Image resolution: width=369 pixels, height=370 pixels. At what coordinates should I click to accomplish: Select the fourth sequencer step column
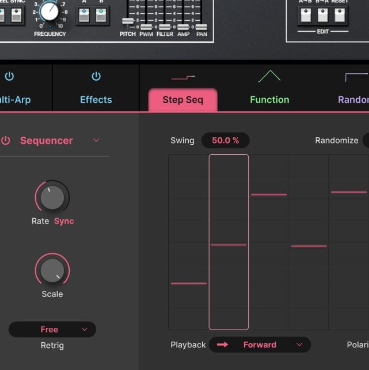click(x=309, y=242)
